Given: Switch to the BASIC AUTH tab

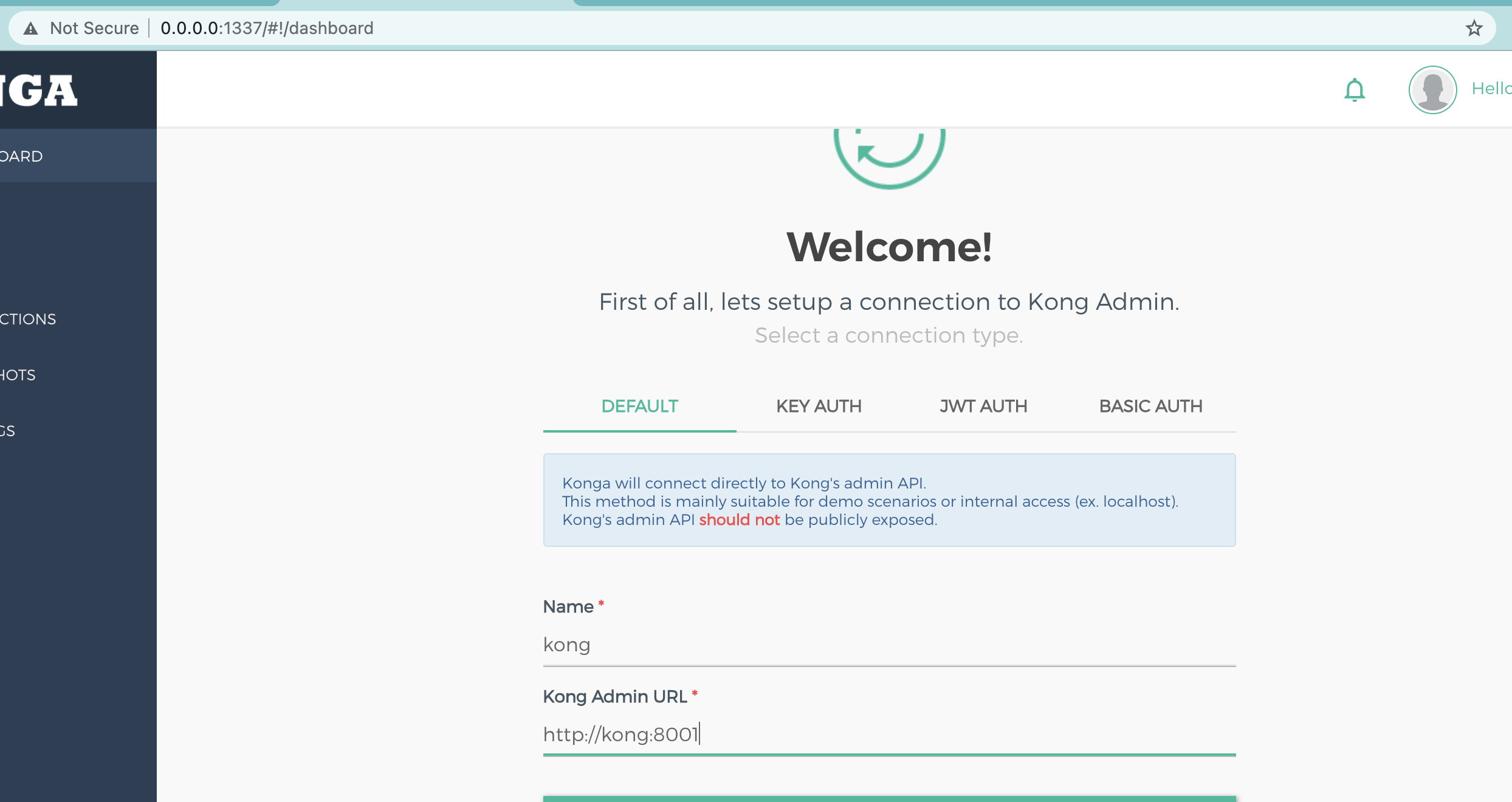Looking at the screenshot, I should [x=1150, y=406].
